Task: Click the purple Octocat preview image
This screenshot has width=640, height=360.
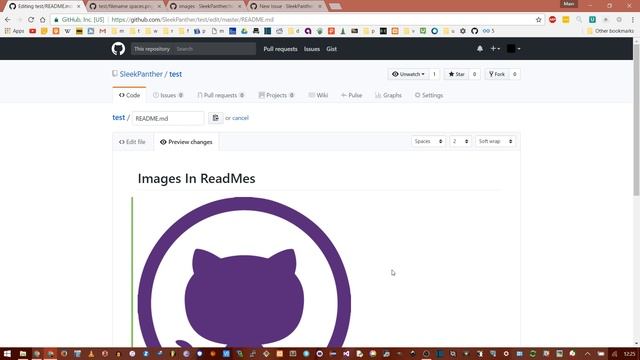Action: point(244,272)
